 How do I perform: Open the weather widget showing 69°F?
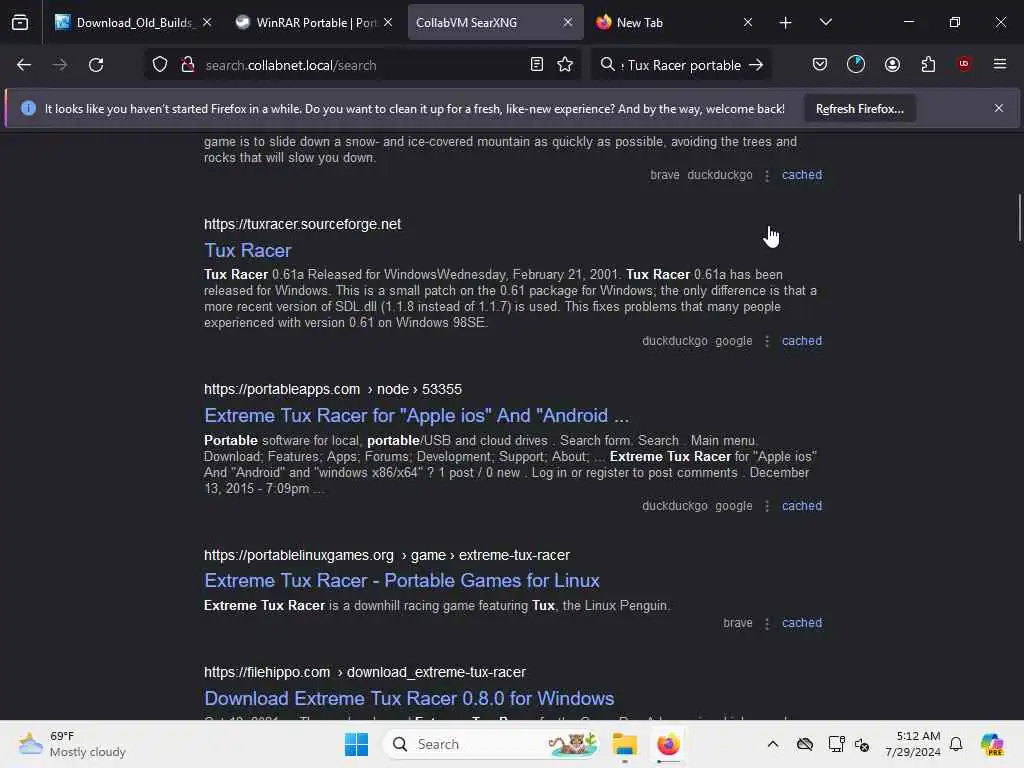tap(72, 744)
